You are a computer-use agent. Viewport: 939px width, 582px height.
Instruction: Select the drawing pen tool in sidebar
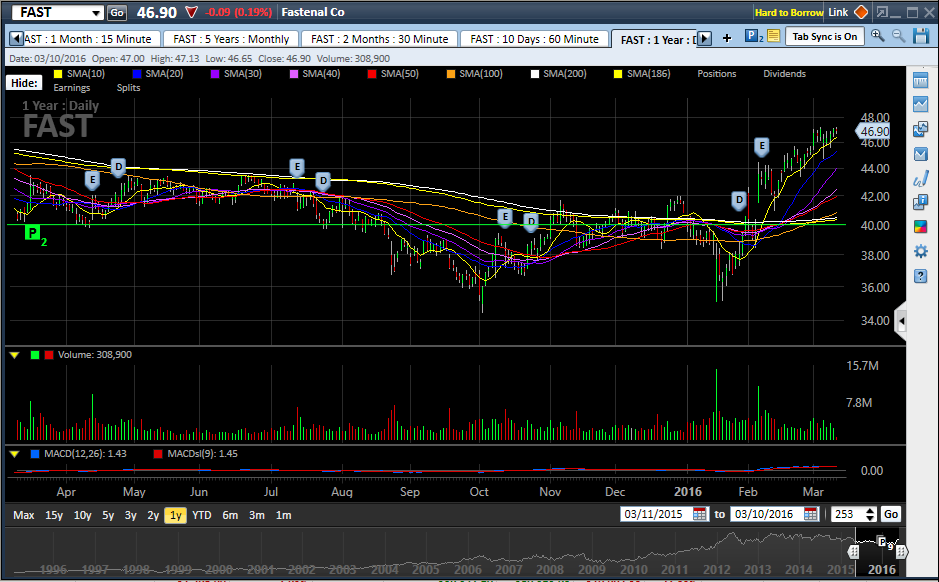coord(920,178)
